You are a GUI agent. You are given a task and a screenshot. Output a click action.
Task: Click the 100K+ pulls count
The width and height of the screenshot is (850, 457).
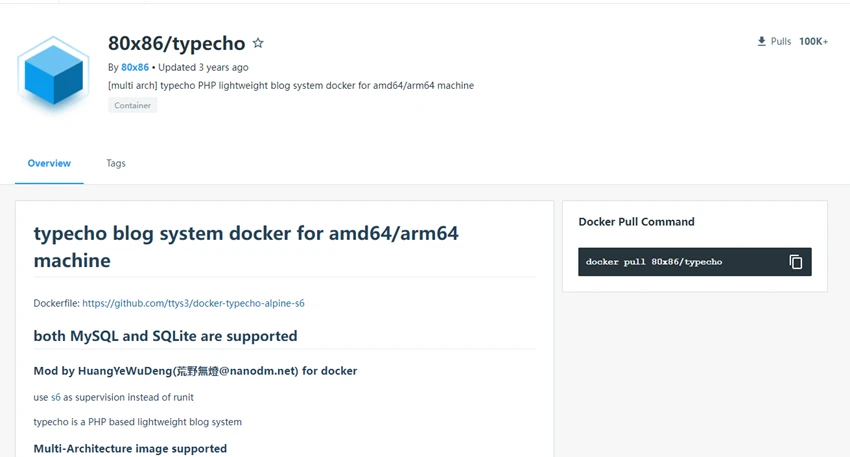[x=813, y=41]
